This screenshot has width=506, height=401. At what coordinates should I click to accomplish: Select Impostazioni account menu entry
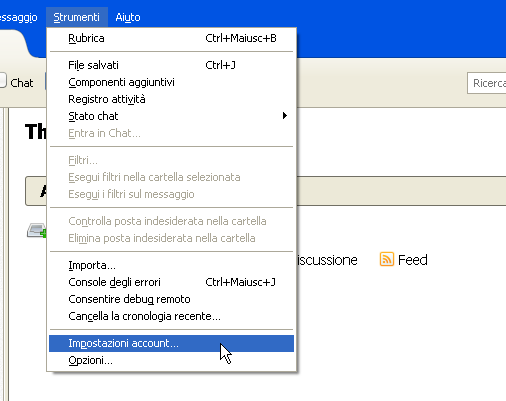171,343
